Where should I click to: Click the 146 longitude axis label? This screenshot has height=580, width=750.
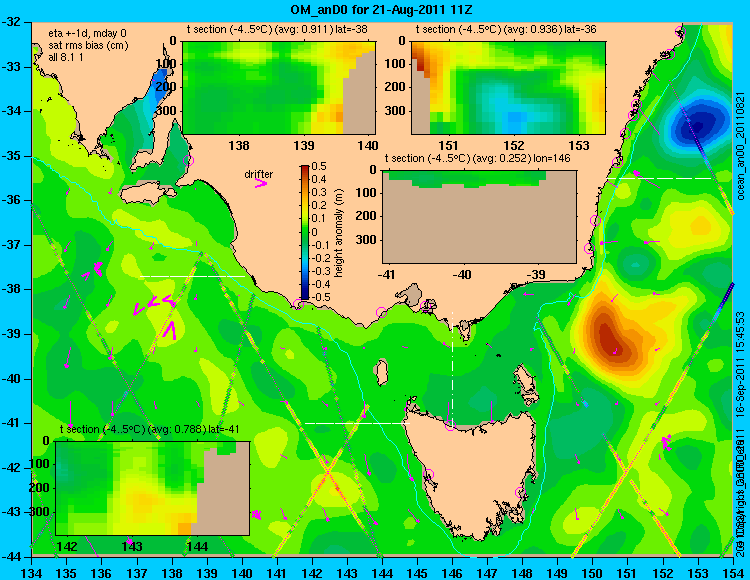tap(452, 573)
